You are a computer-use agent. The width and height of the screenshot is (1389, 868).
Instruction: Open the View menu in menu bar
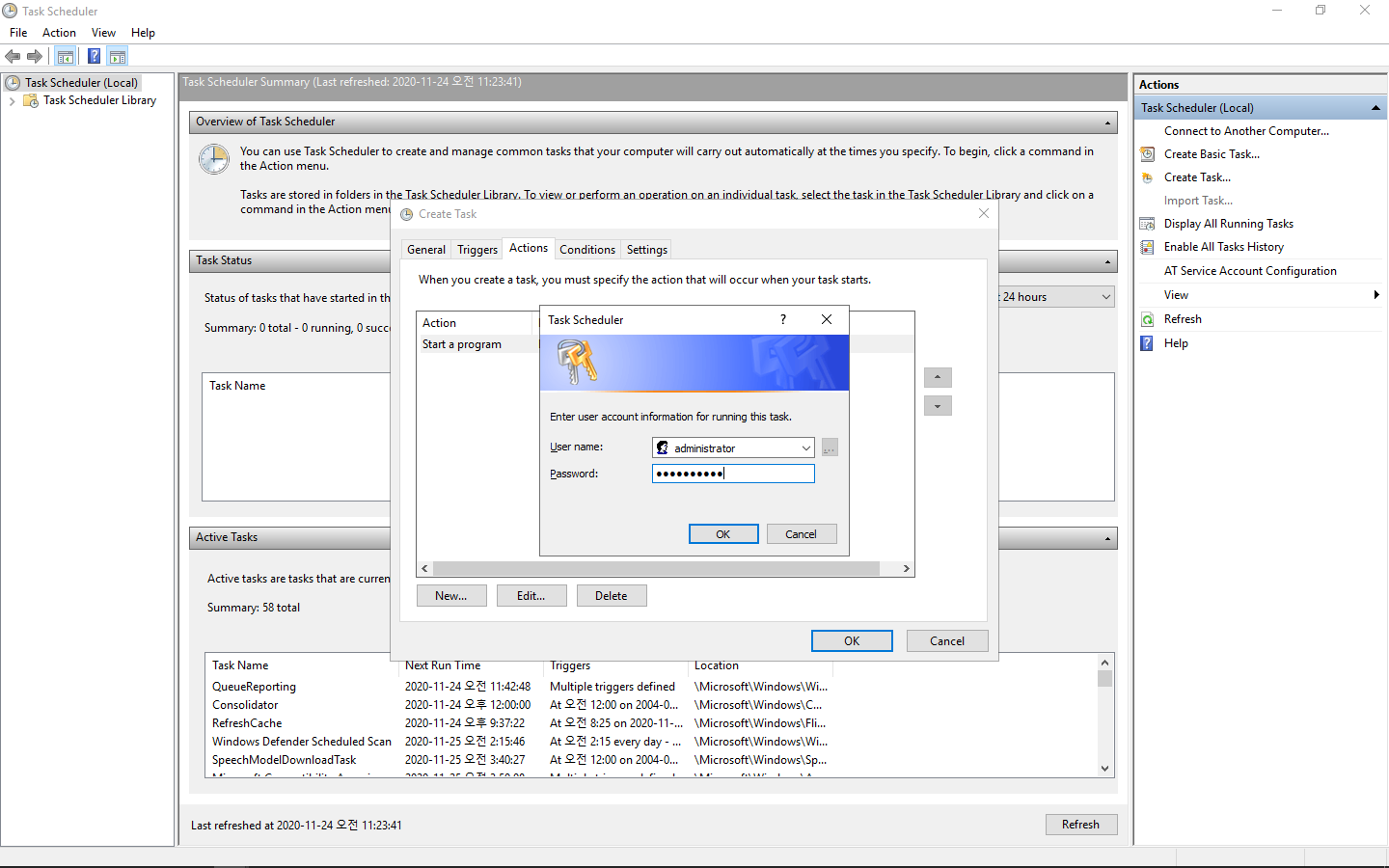[103, 33]
